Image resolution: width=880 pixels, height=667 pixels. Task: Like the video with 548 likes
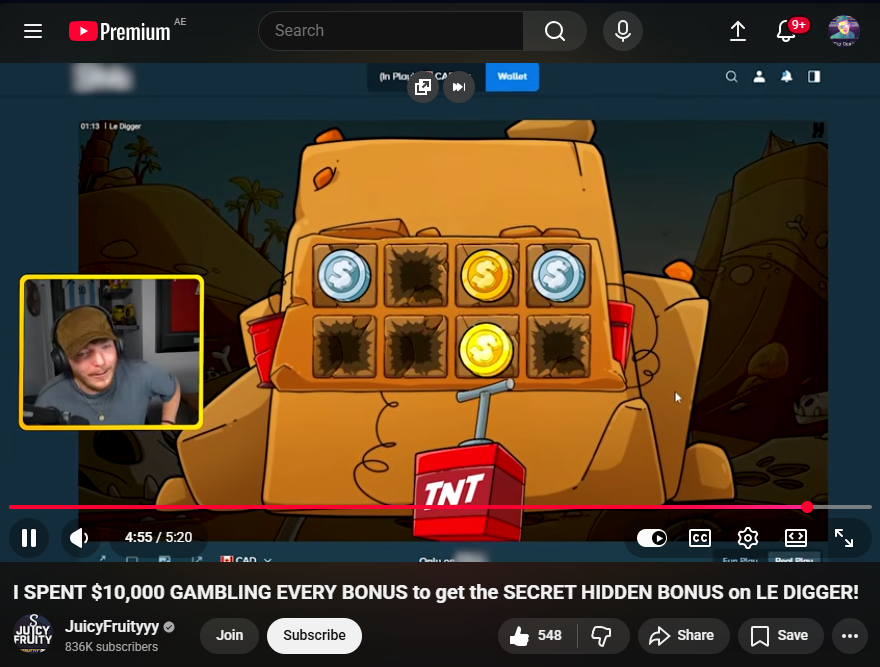[x=537, y=636]
